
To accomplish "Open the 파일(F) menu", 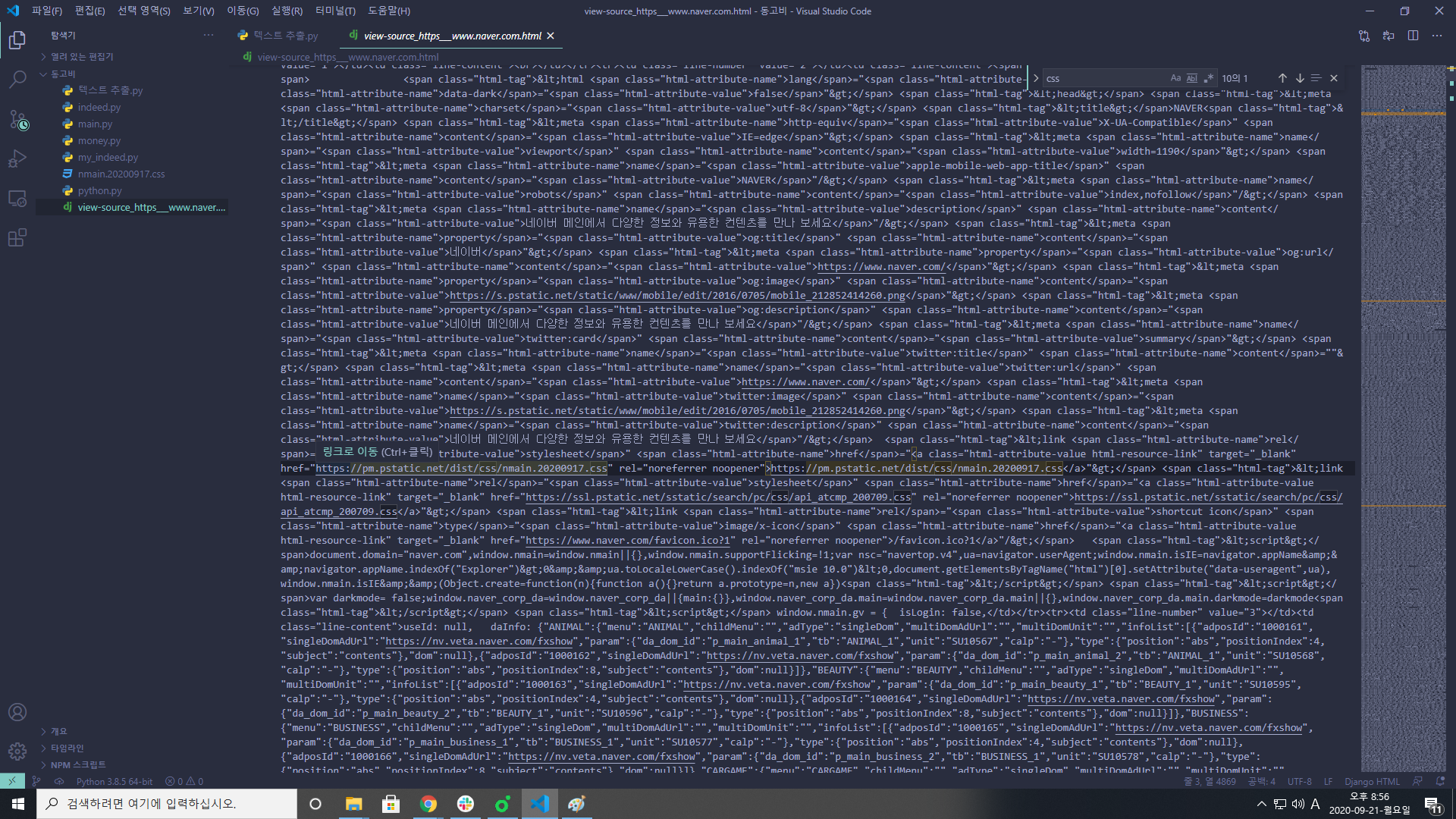I will pos(47,11).
